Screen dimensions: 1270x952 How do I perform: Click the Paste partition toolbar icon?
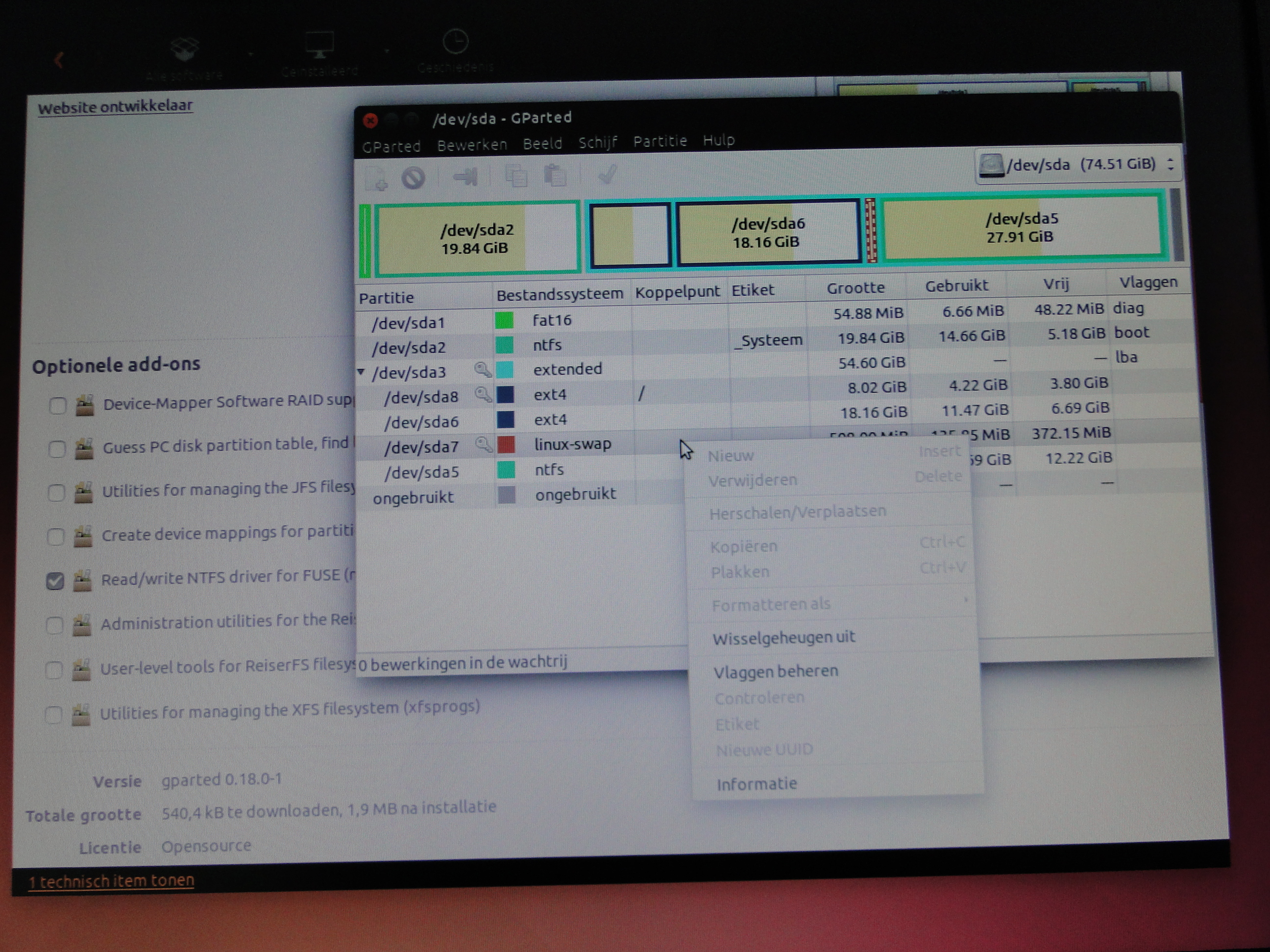555,175
